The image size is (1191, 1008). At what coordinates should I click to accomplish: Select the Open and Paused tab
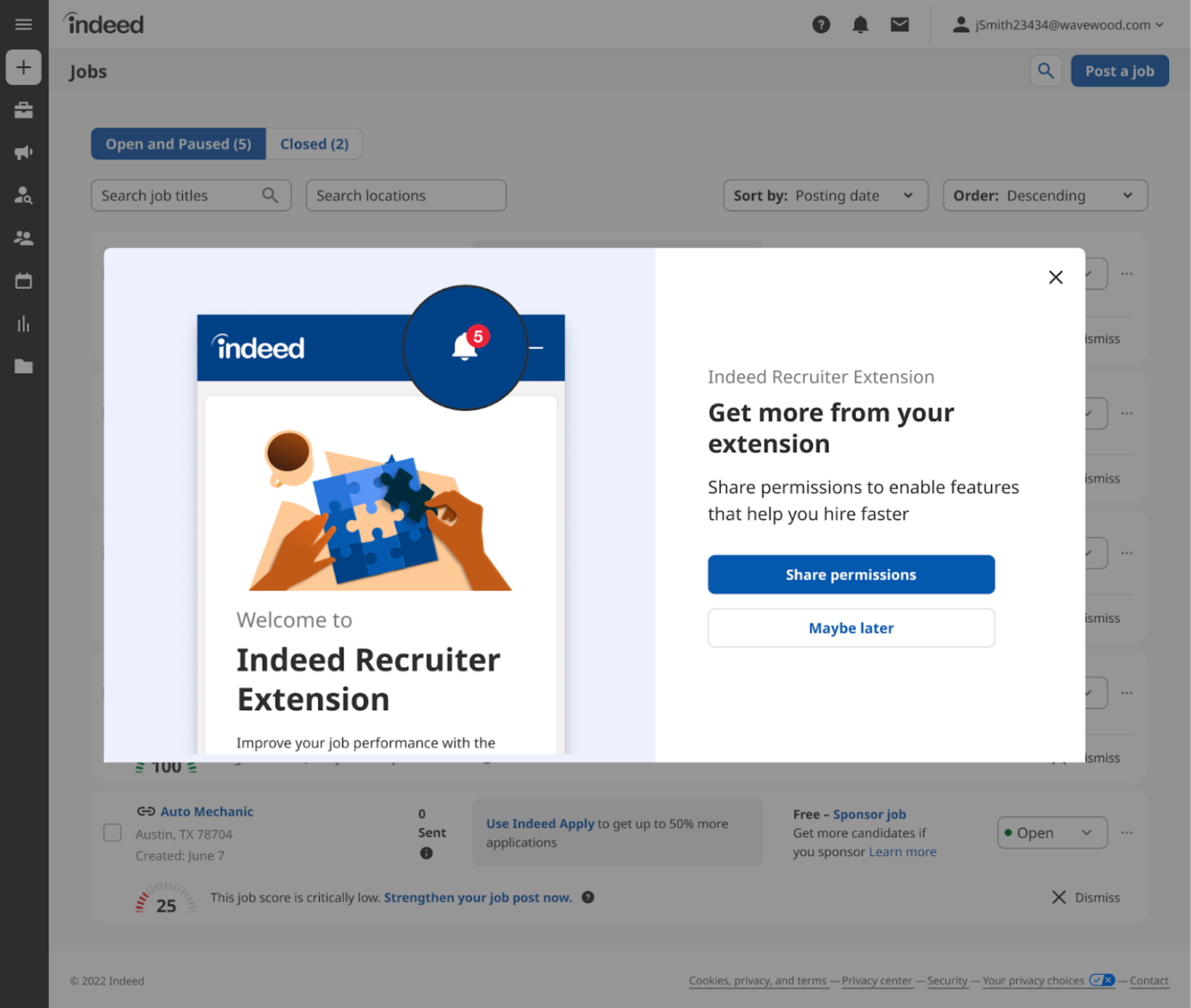[178, 143]
